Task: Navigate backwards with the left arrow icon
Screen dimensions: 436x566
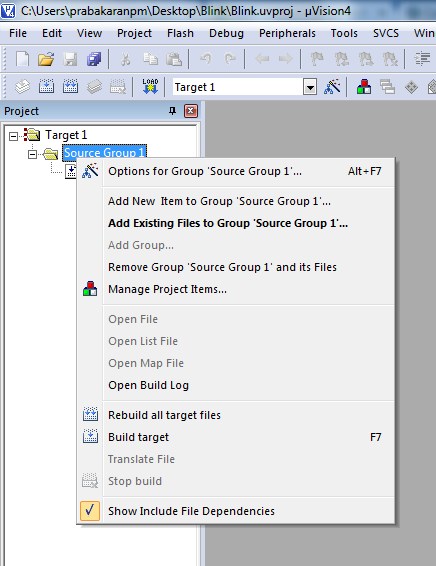Action: pyautogui.click(x=262, y=58)
